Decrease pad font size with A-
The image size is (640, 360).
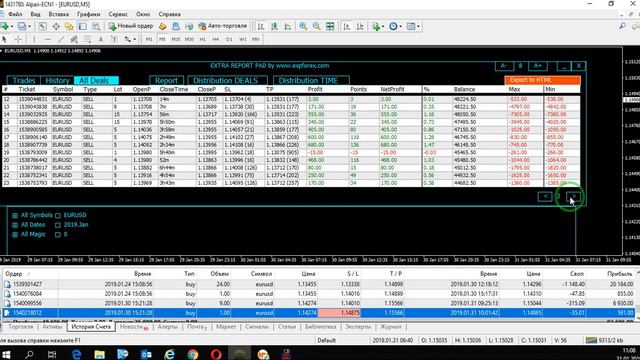504,66
